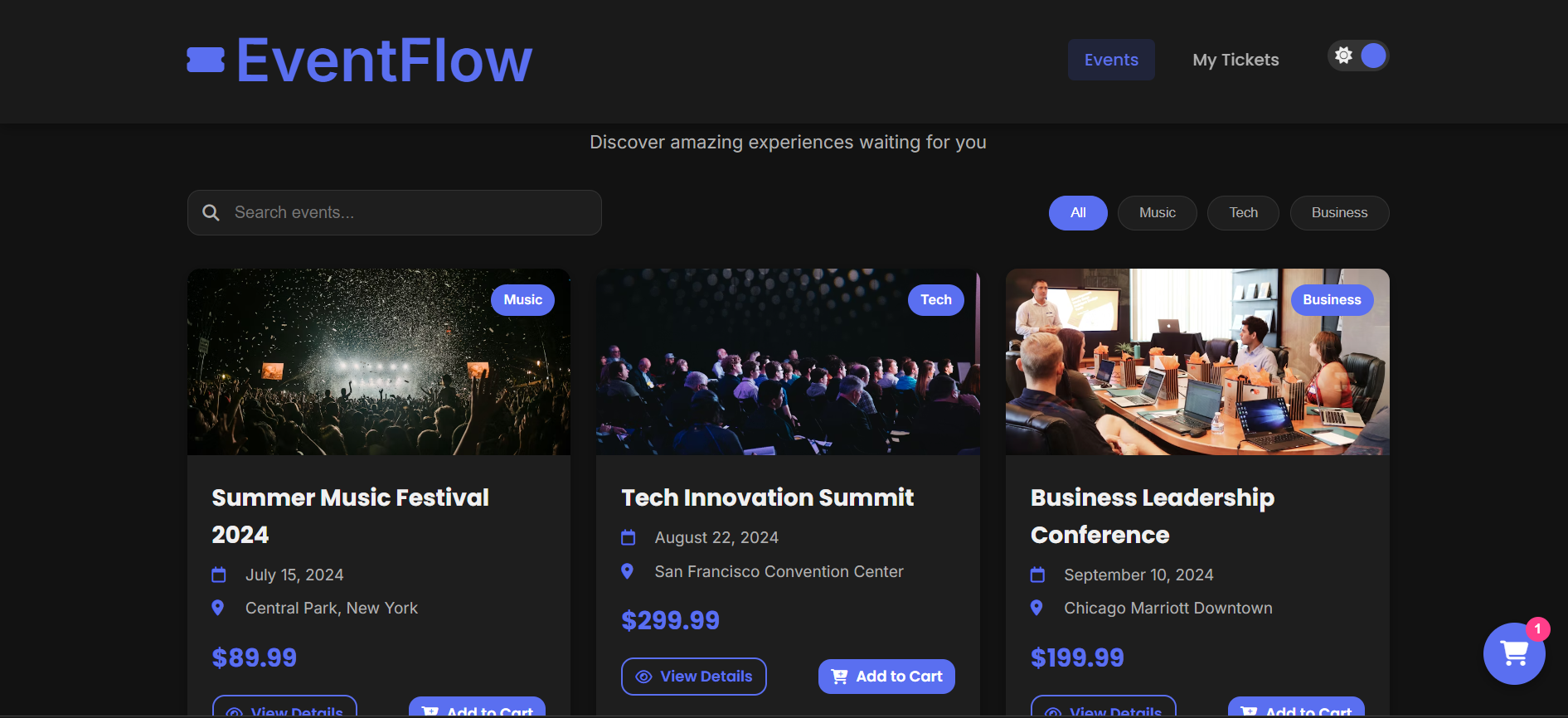Switch to the My Tickets tab
The height and width of the screenshot is (718, 1568).
click(x=1235, y=59)
